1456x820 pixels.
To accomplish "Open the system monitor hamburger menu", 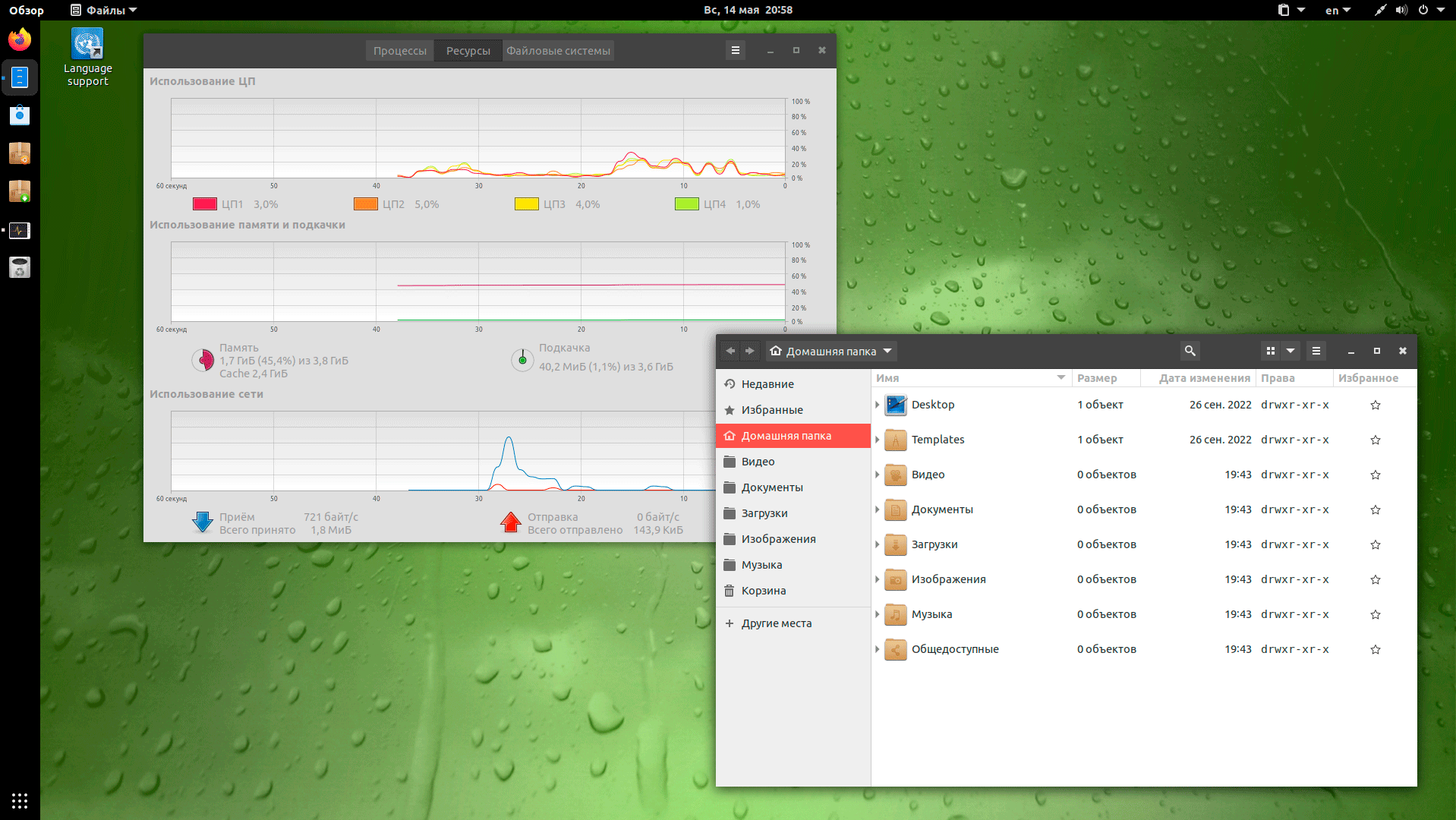I will click(735, 50).
